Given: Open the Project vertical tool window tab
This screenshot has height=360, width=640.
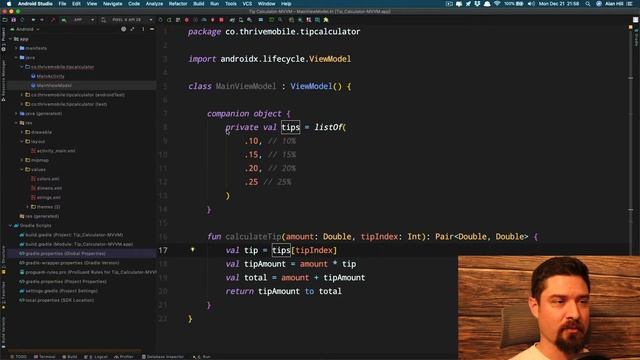Looking at the screenshot, I should [3, 39].
